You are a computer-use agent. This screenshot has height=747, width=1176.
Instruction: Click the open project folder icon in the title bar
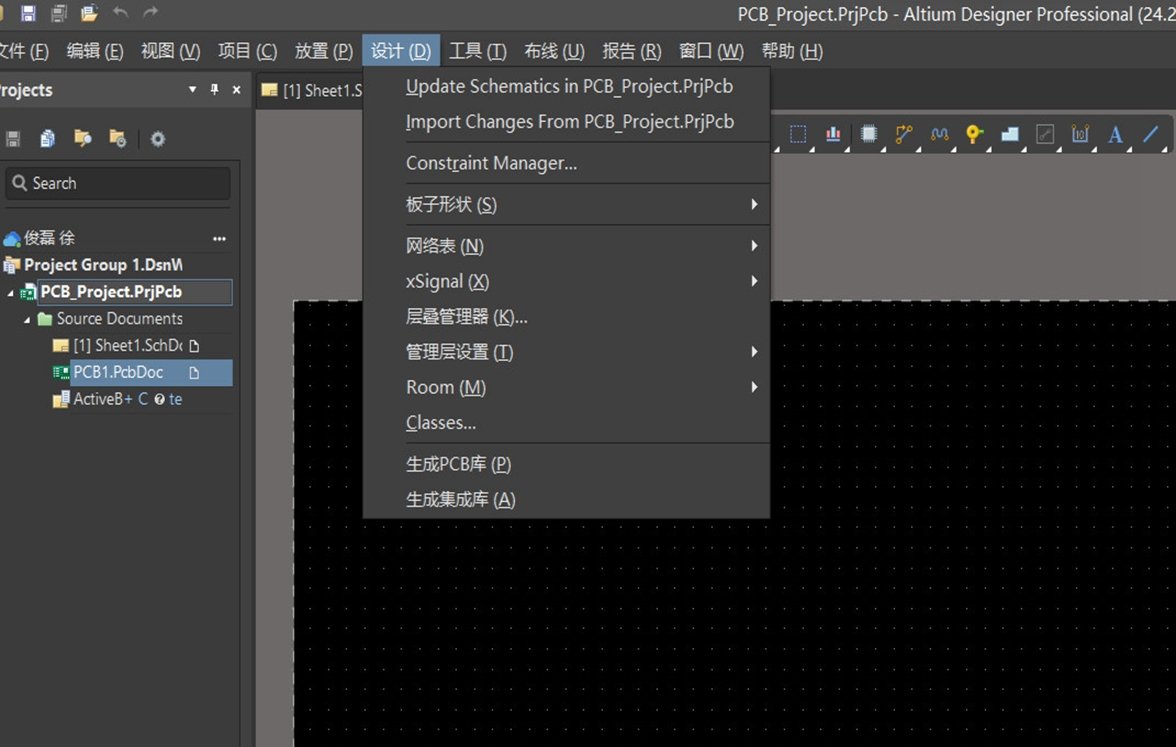[89, 13]
